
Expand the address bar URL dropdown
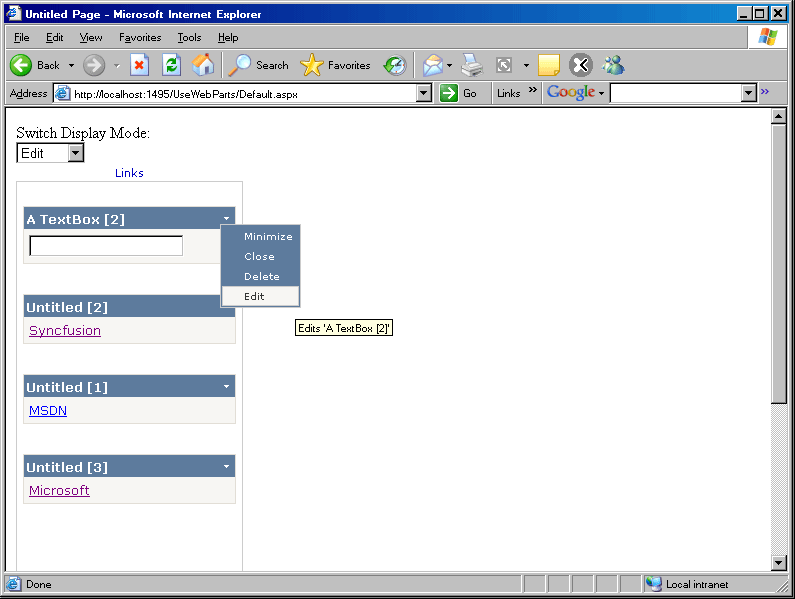(x=423, y=93)
